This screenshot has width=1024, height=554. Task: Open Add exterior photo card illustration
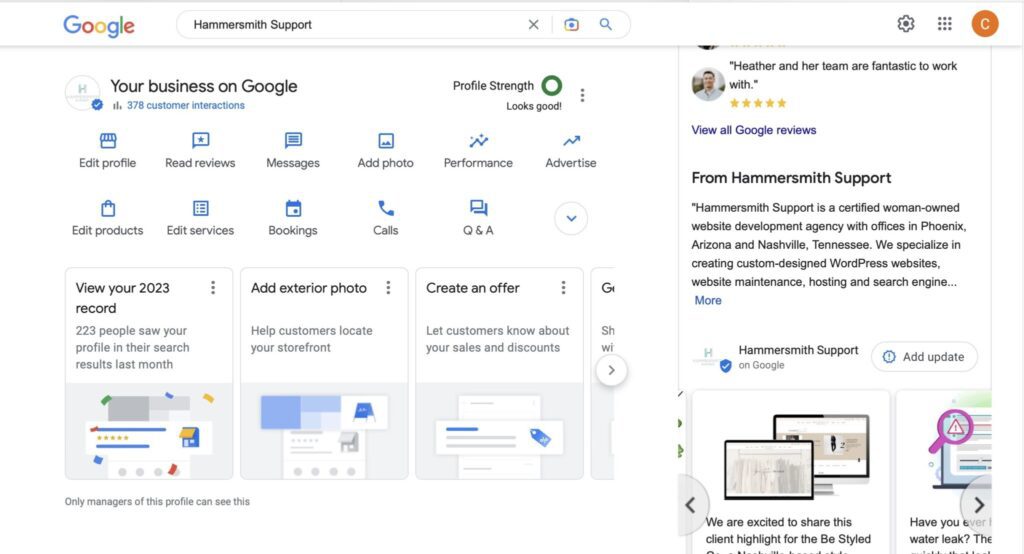click(x=325, y=431)
